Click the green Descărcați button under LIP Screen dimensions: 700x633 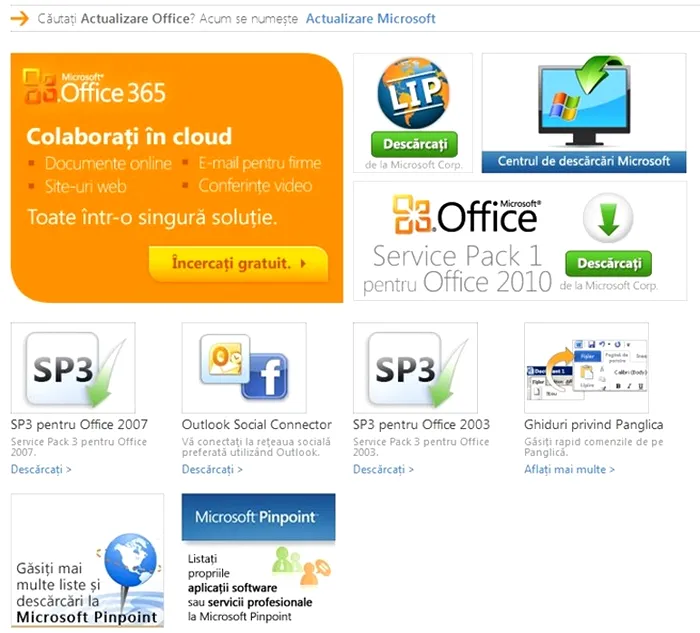[414, 144]
